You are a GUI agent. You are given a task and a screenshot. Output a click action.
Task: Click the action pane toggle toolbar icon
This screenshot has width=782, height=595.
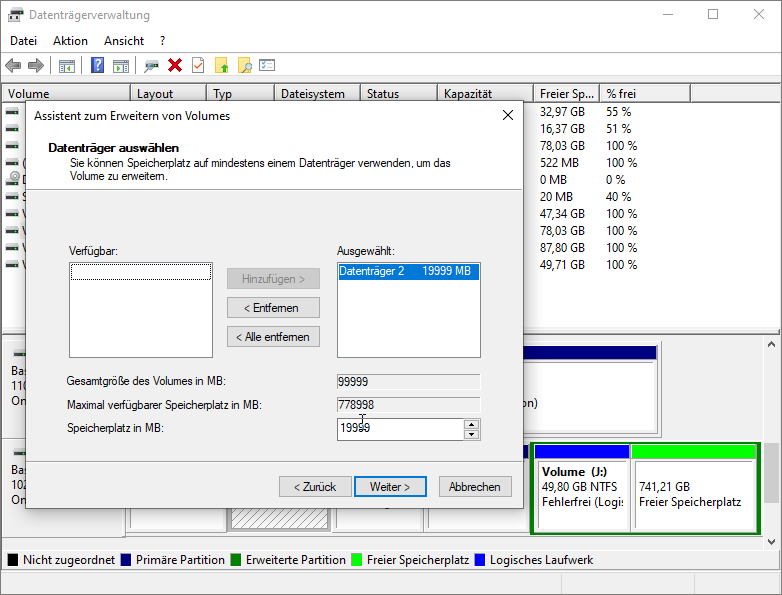[x=121, y=66]
